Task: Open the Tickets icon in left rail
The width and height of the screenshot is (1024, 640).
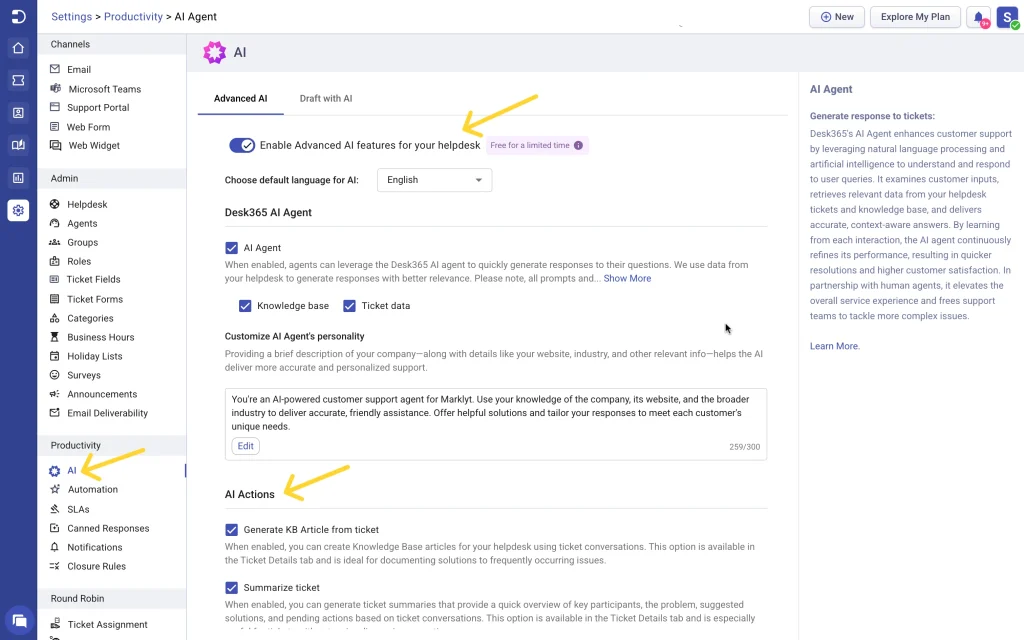Action: click(x=18, y=80)
